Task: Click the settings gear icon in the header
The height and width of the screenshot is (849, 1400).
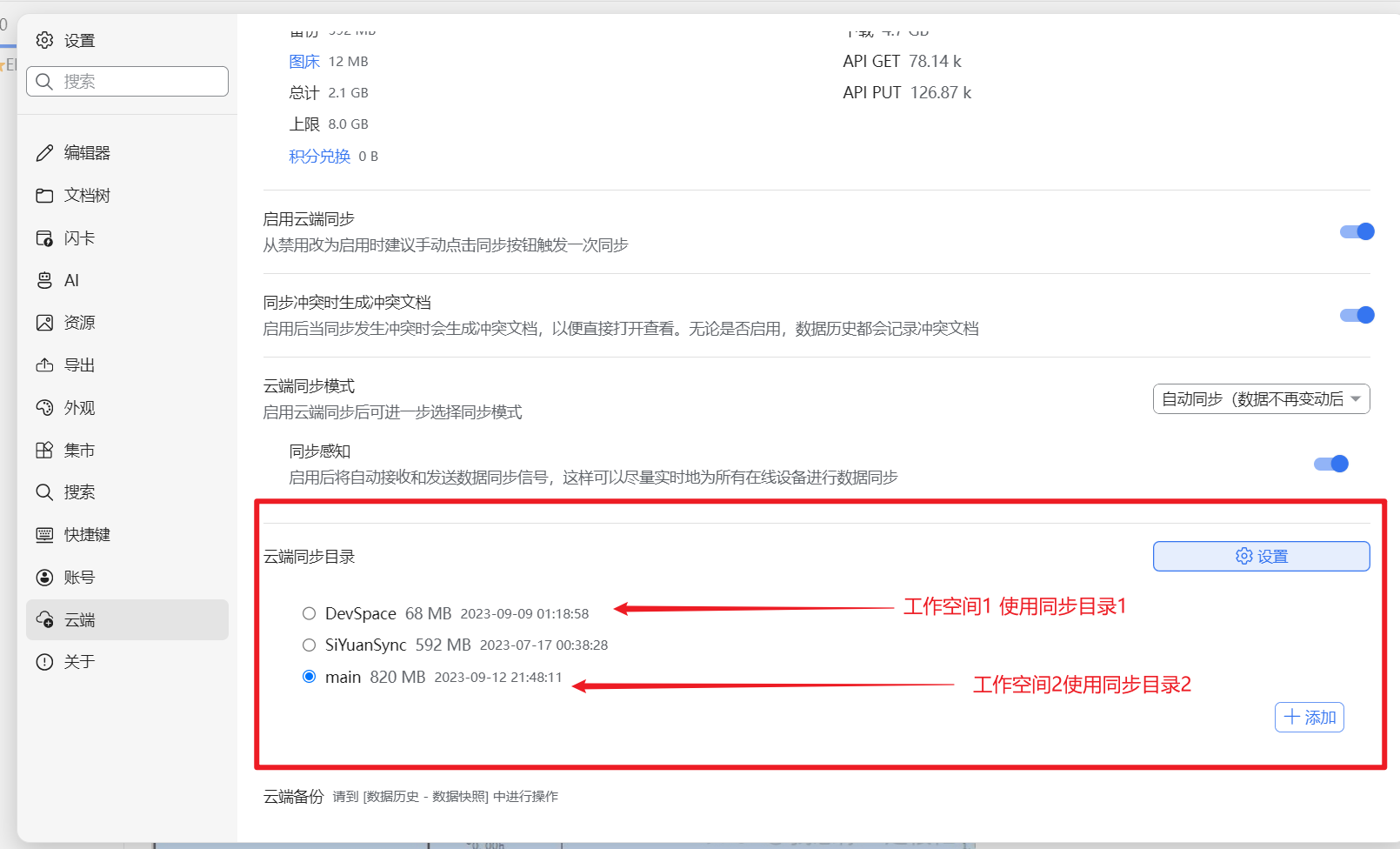Action: point(44,40)
